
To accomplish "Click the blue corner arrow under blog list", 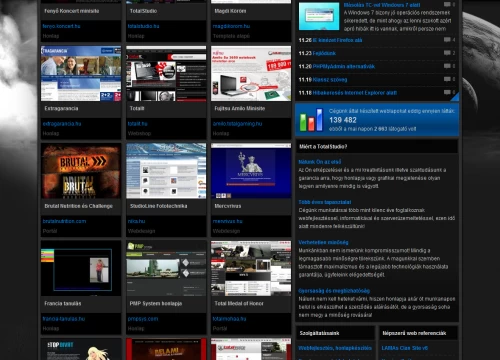I will (455, 97).
